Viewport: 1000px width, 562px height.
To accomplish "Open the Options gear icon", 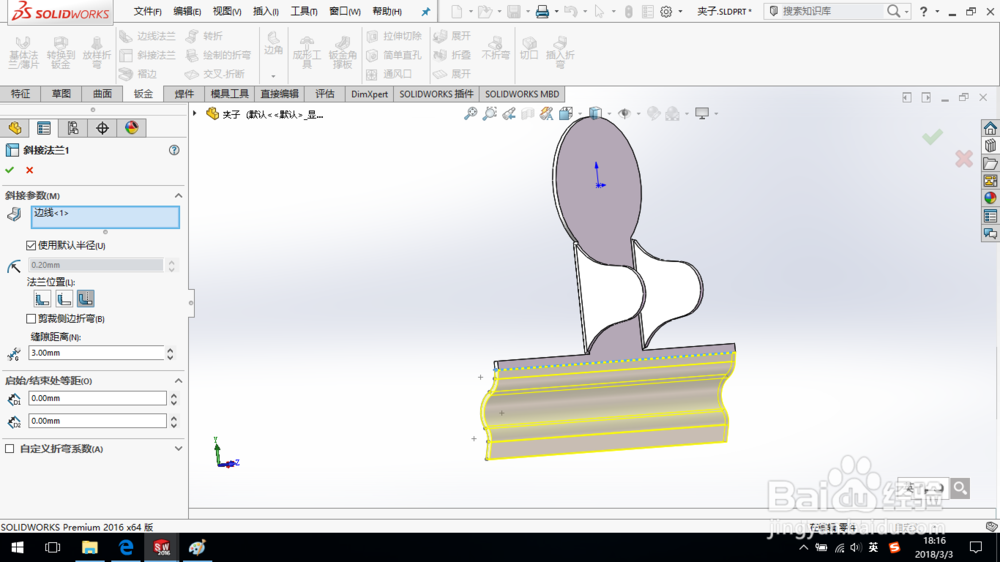I will coord(666,11).
